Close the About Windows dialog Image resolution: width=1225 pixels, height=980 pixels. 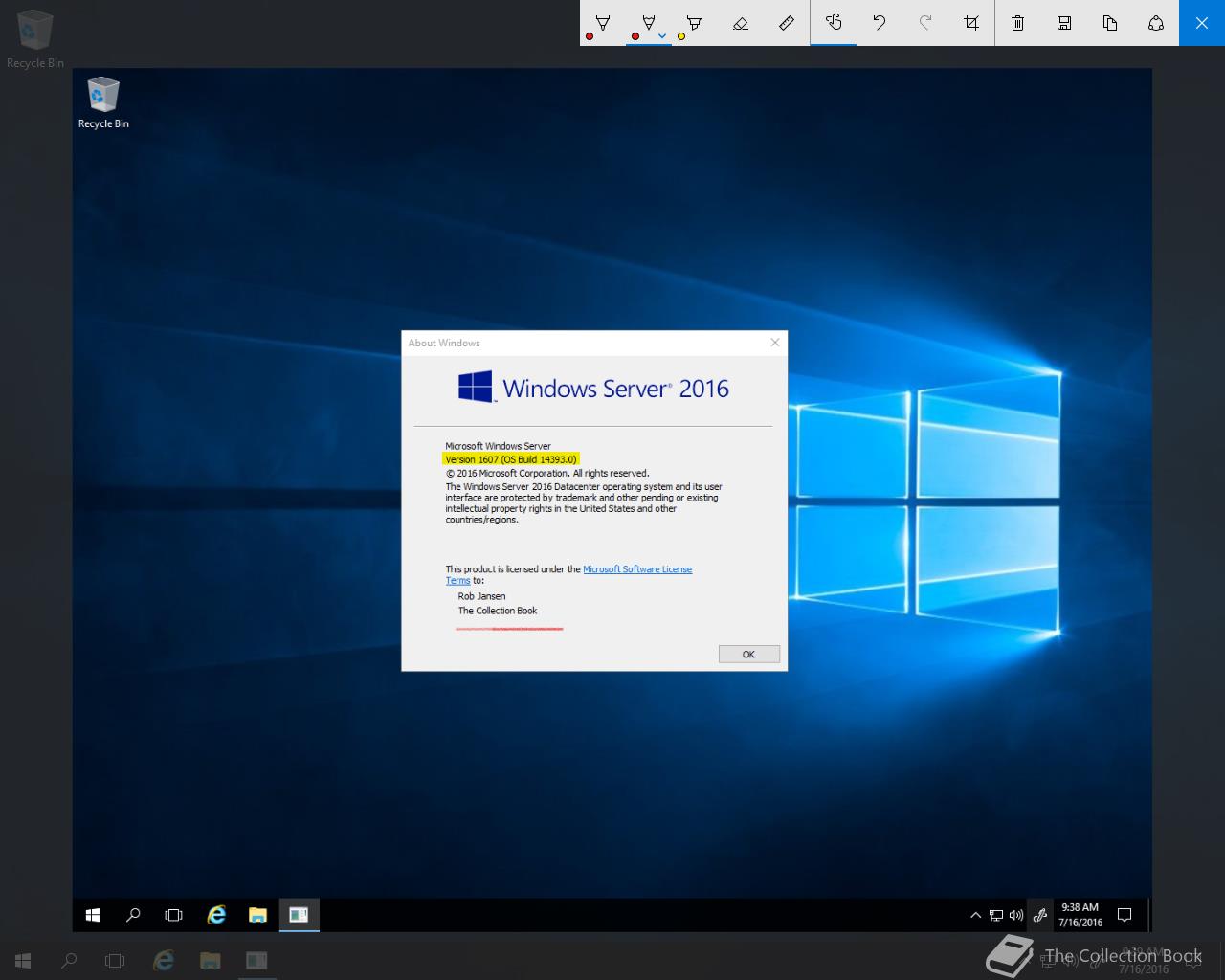[775, 343]
